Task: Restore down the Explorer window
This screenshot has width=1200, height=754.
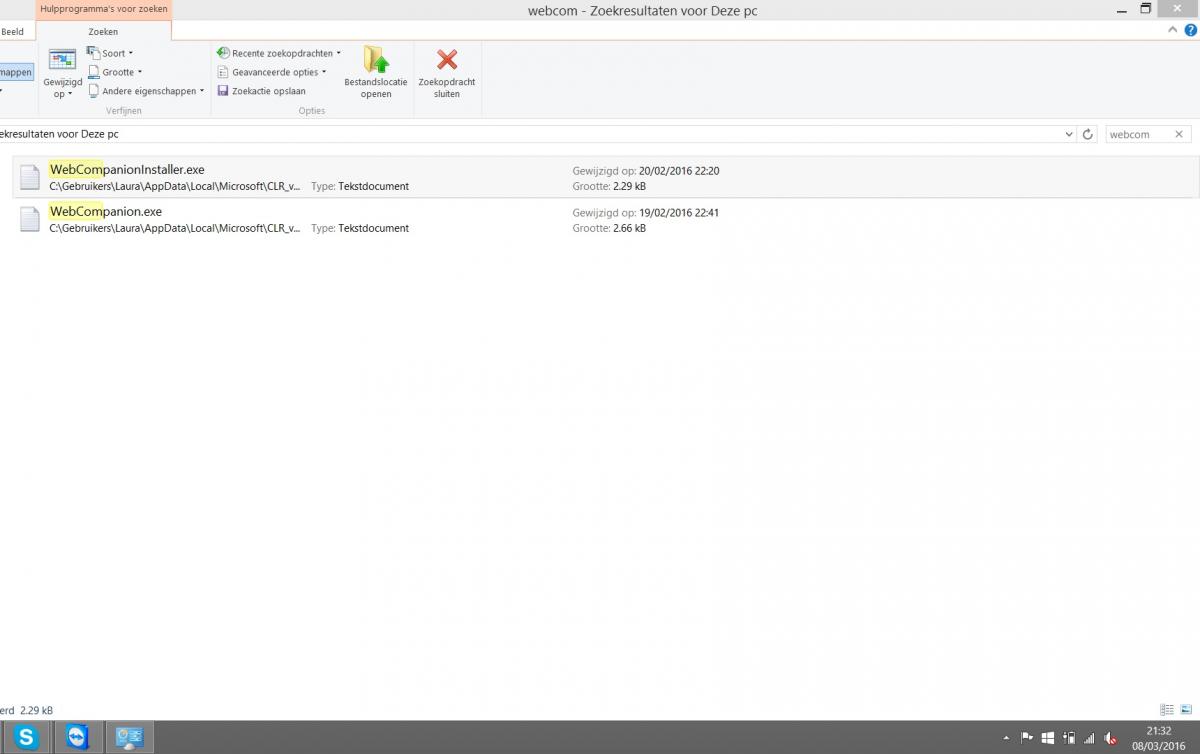Action: pos(1146,9)
